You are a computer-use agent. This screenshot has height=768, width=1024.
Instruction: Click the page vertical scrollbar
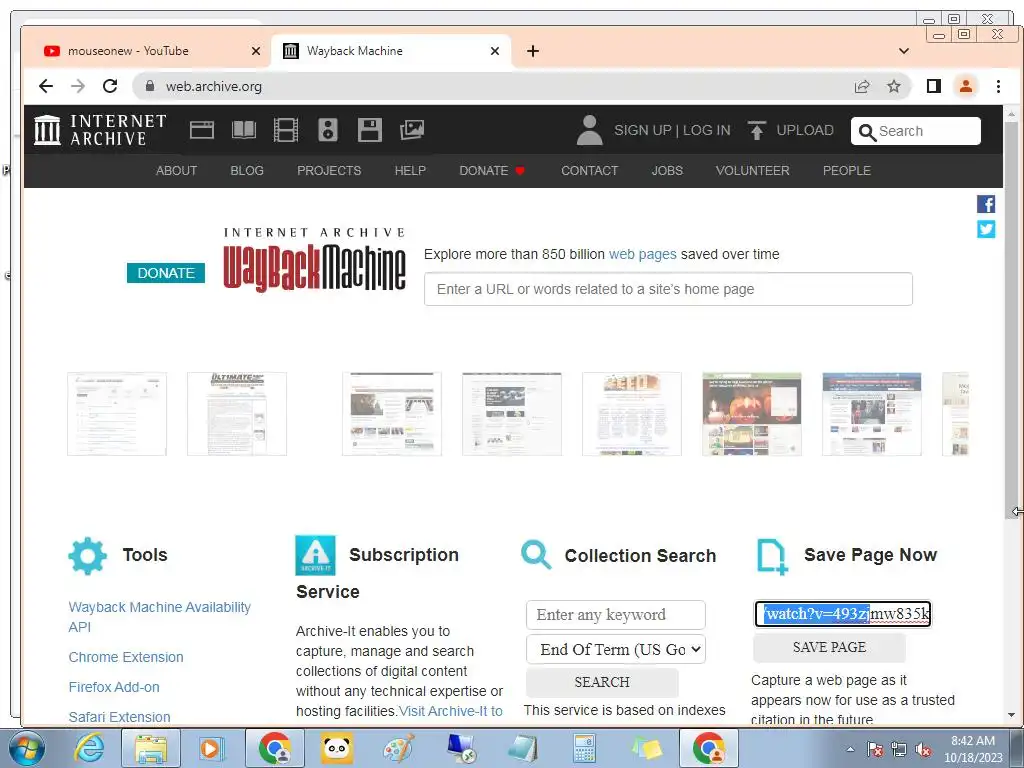[1011, 320]
